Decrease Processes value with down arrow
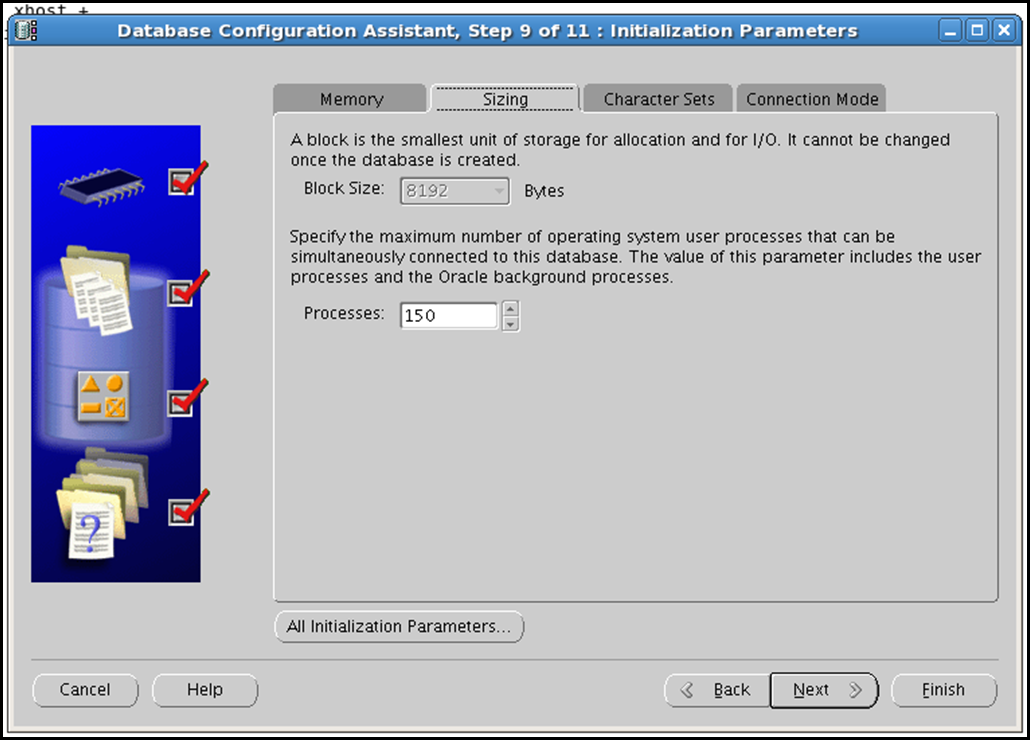 pos(510,324)
